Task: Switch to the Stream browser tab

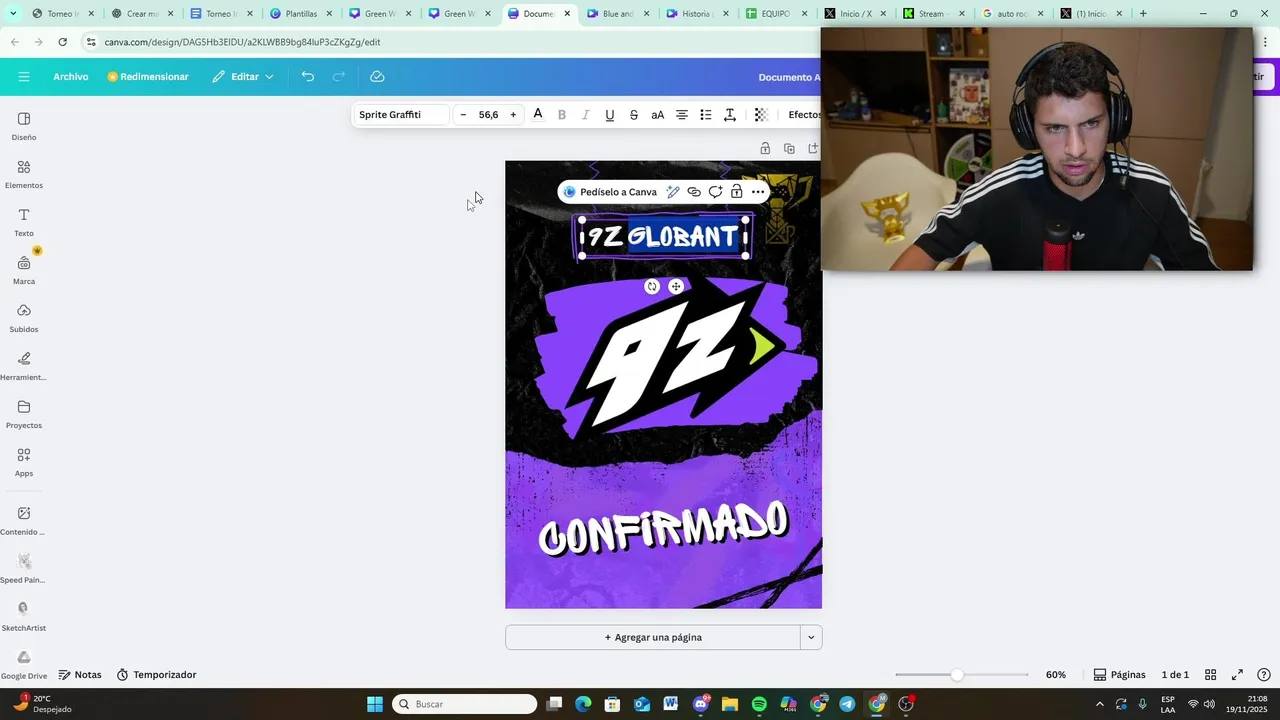Action: click(933, 14)
